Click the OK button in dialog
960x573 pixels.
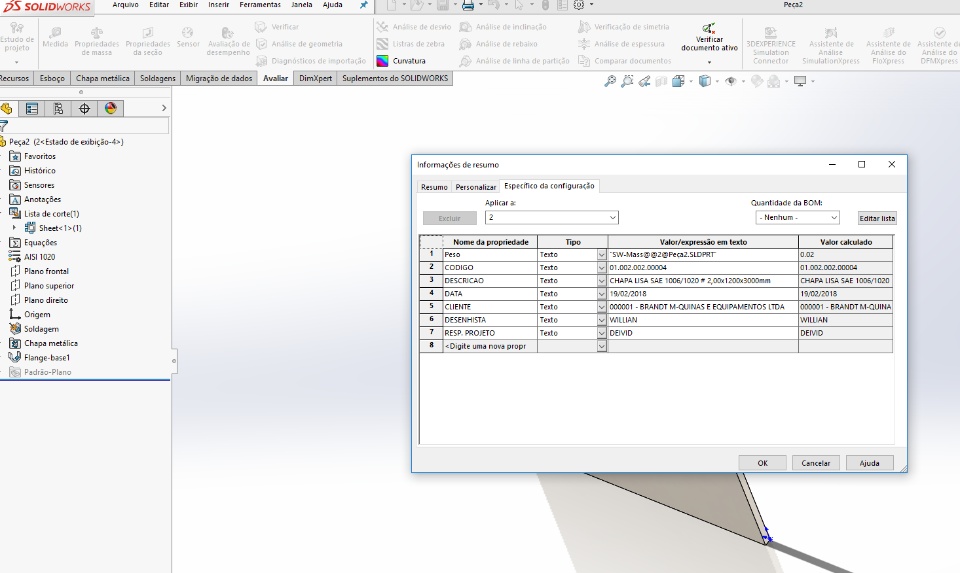pos(762,463)
